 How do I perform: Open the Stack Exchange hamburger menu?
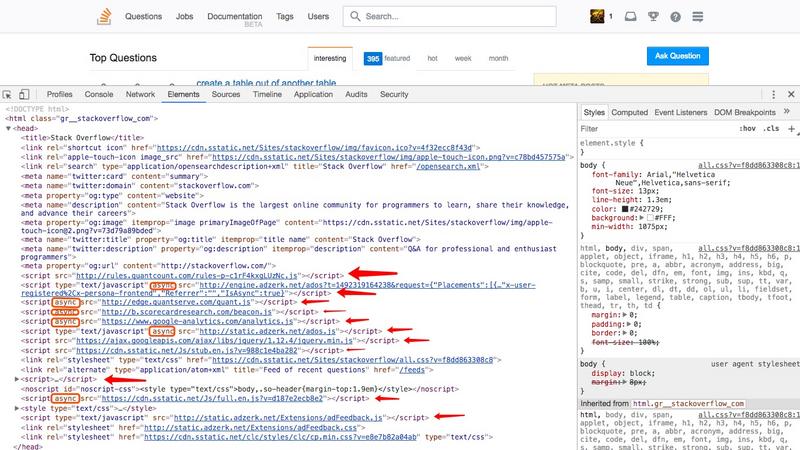click(x=697, y=16)
